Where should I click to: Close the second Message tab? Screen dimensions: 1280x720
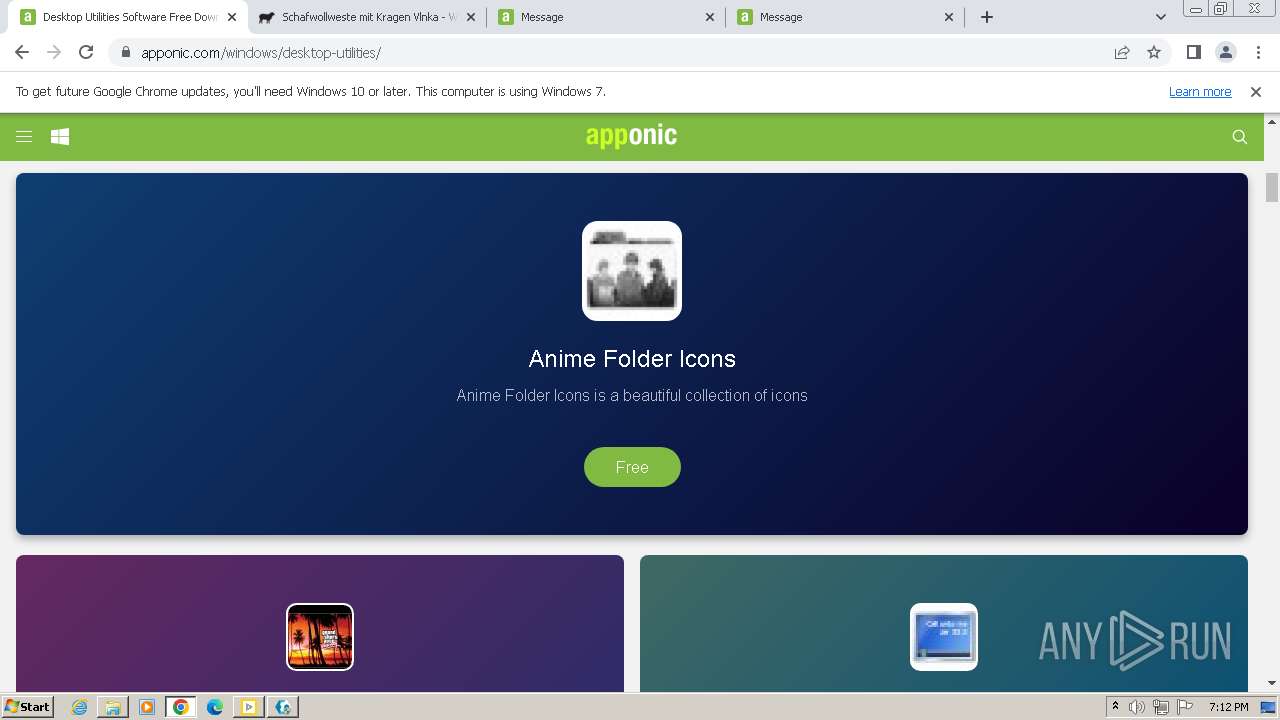point(949,17)
